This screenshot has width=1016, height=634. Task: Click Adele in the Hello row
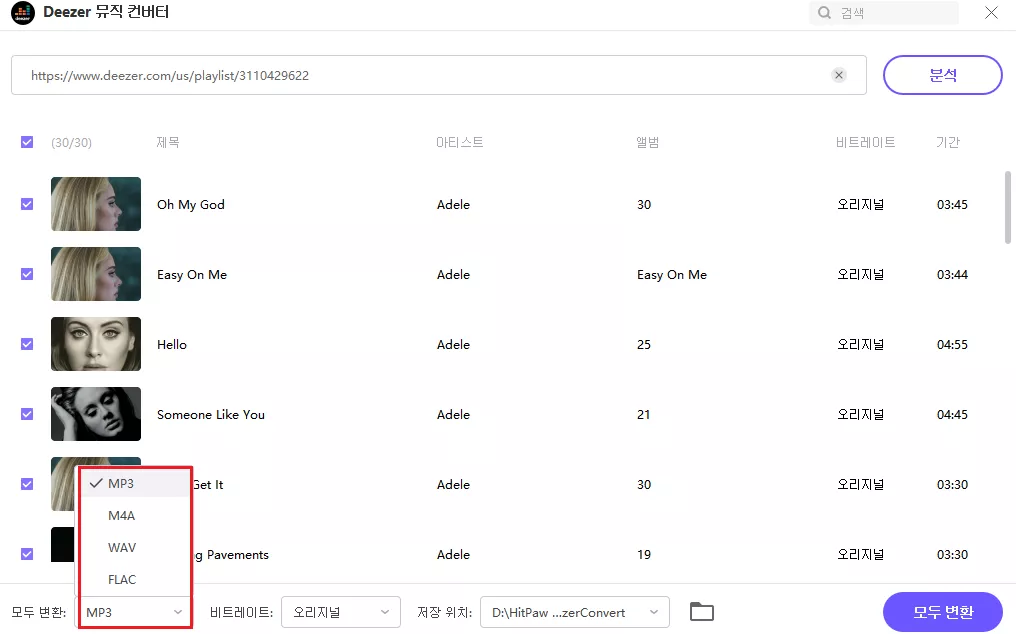(x=453, y=345)
